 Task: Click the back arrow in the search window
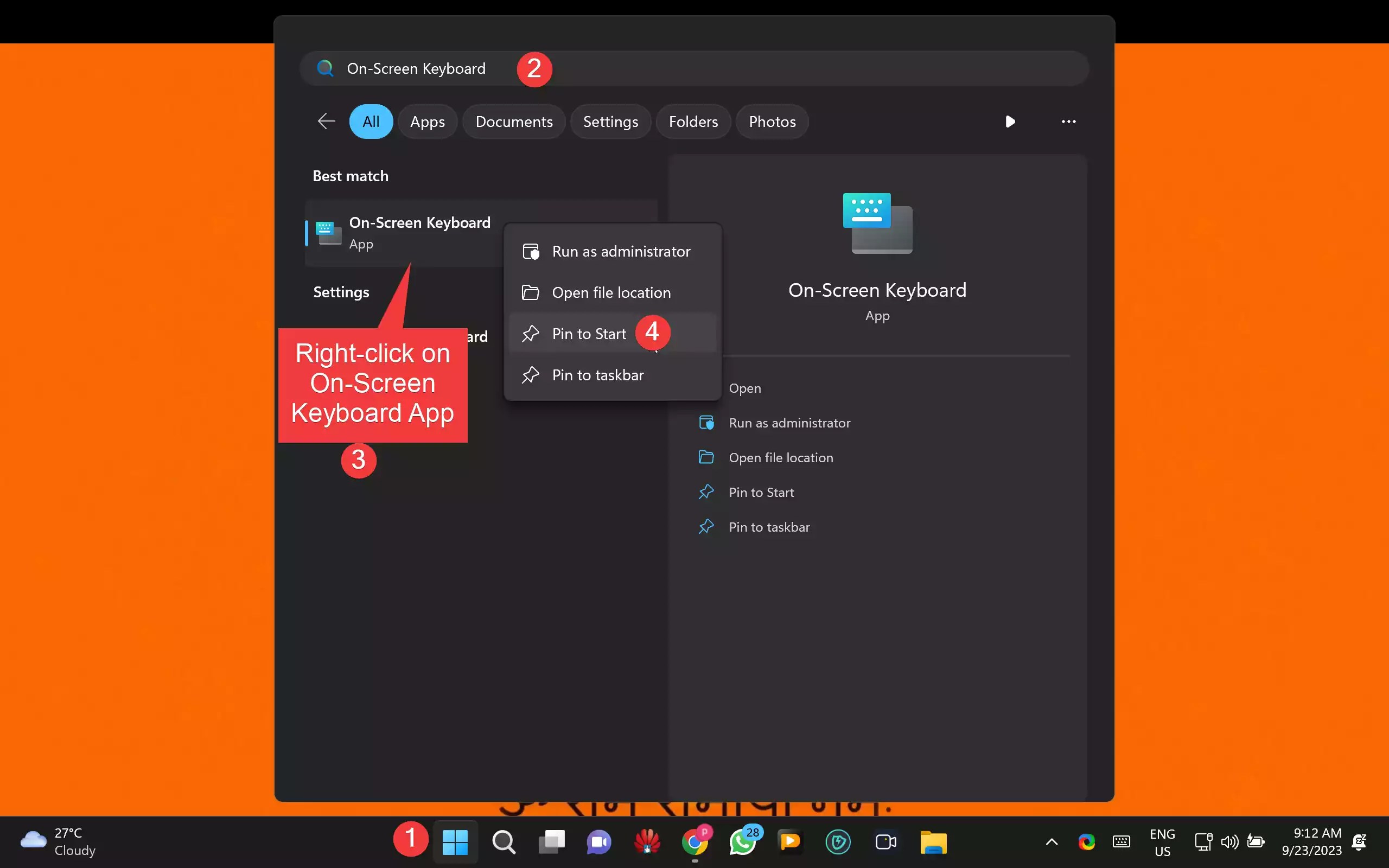[326, 121]
